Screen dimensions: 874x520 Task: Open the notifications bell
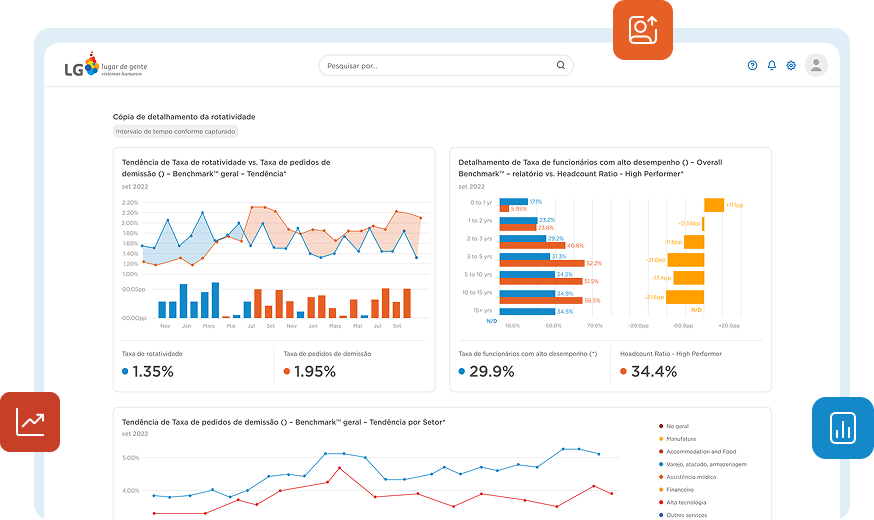771,66
